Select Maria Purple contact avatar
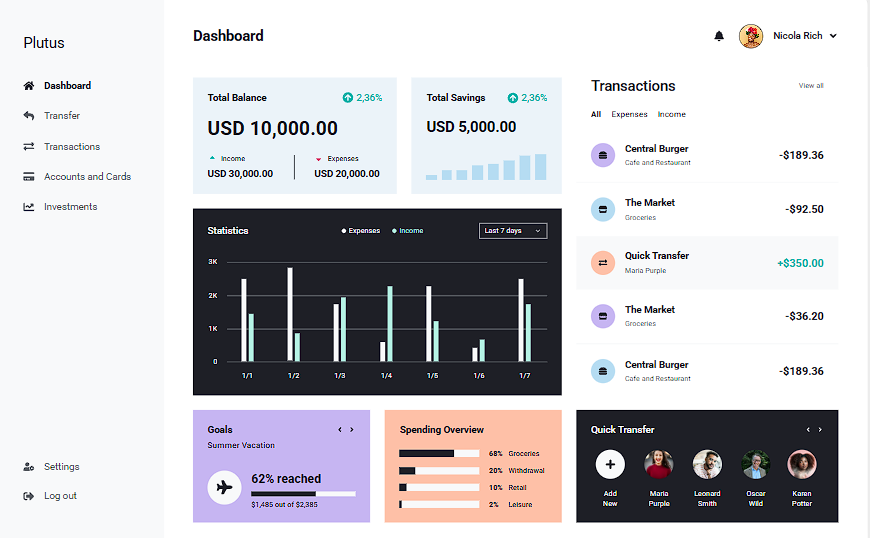Viewport: 870px width, 538px height. [x=659, y=464]
